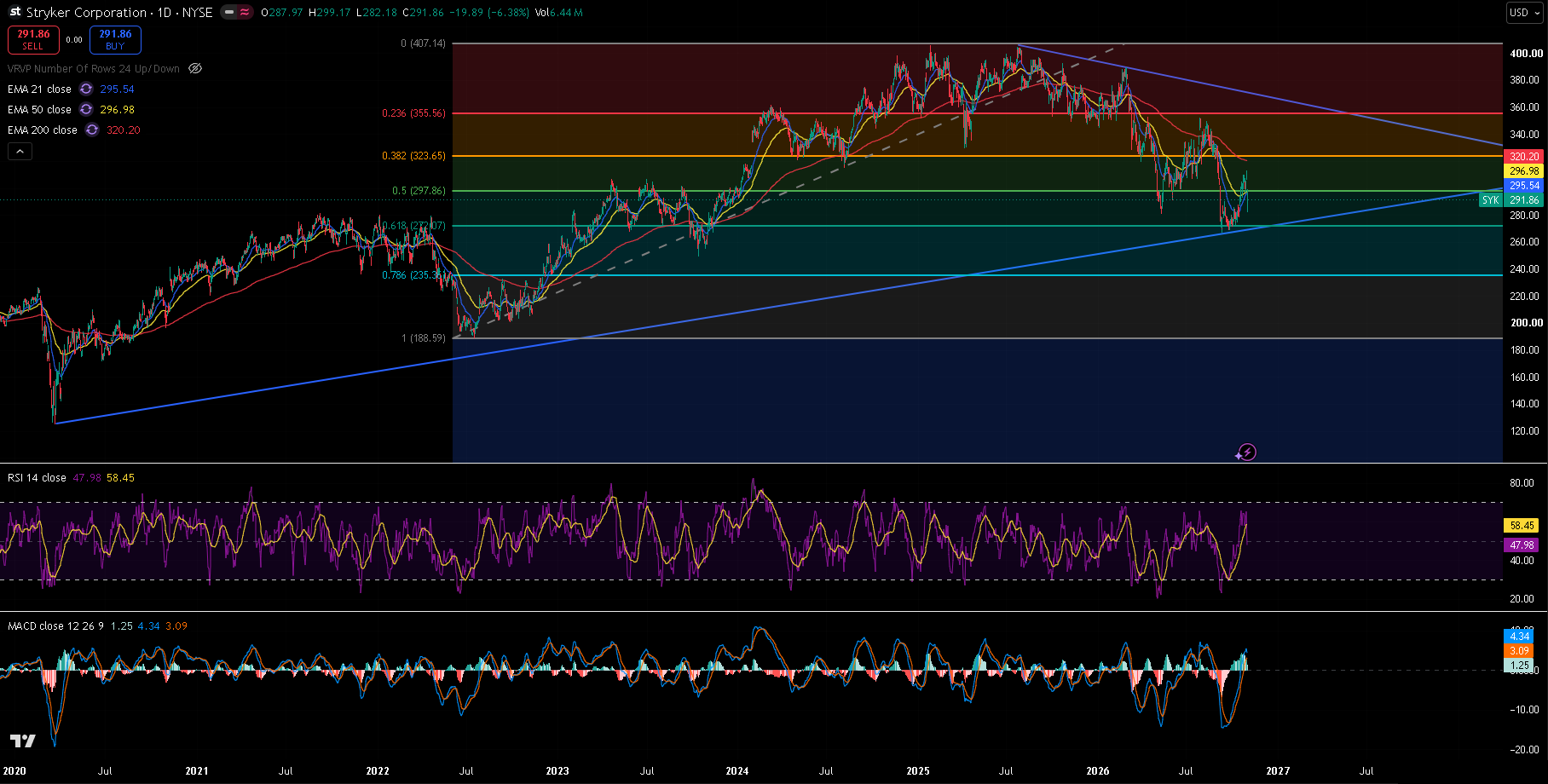The image size is (1548, 784).
Task: Select the EMA 50 close legend label
Action: point(39,109)
